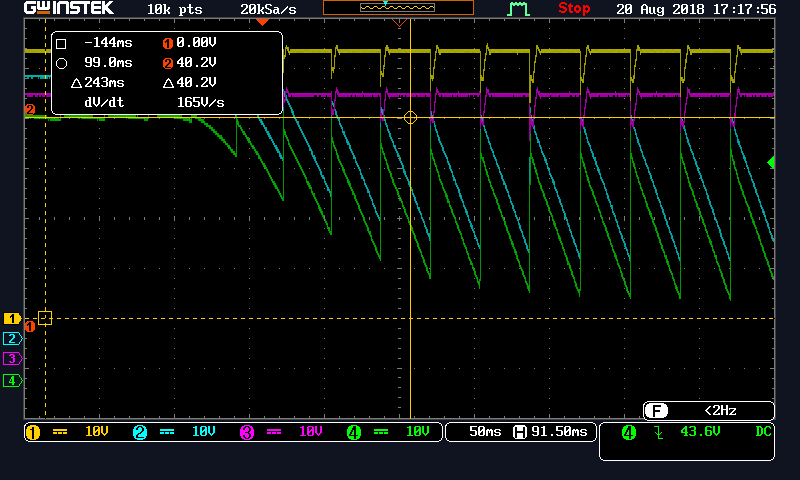This screenshot has height=480, width=800.
Task: Click the cyan channel 2 badge in bottom bar
Action: click(140, 433)
